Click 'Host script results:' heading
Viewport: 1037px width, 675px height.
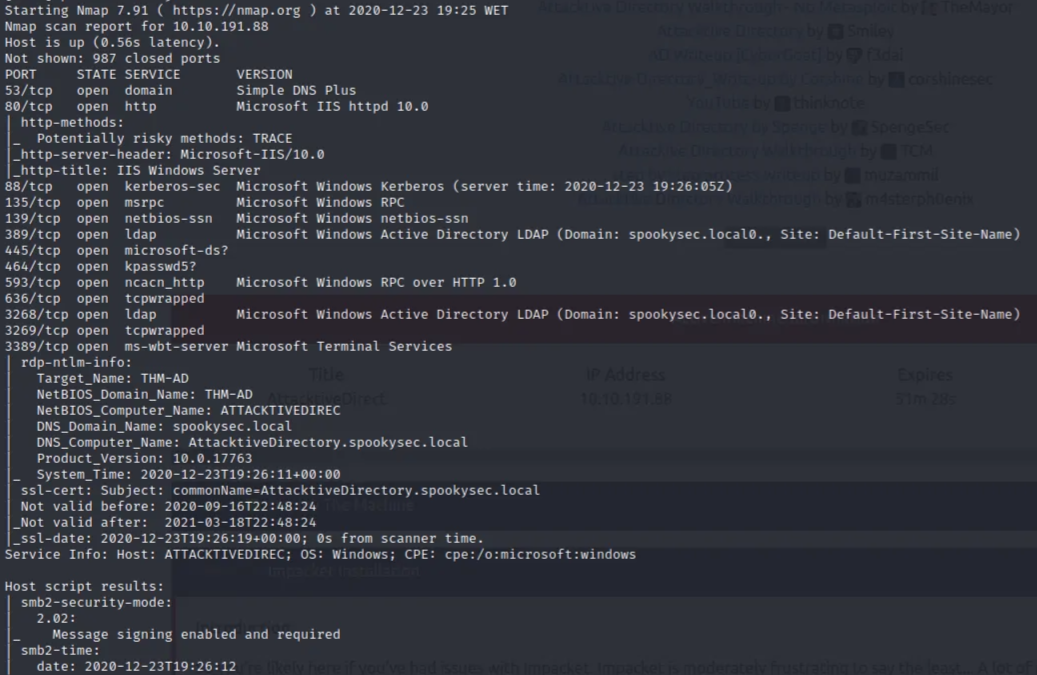pos(84,586)
